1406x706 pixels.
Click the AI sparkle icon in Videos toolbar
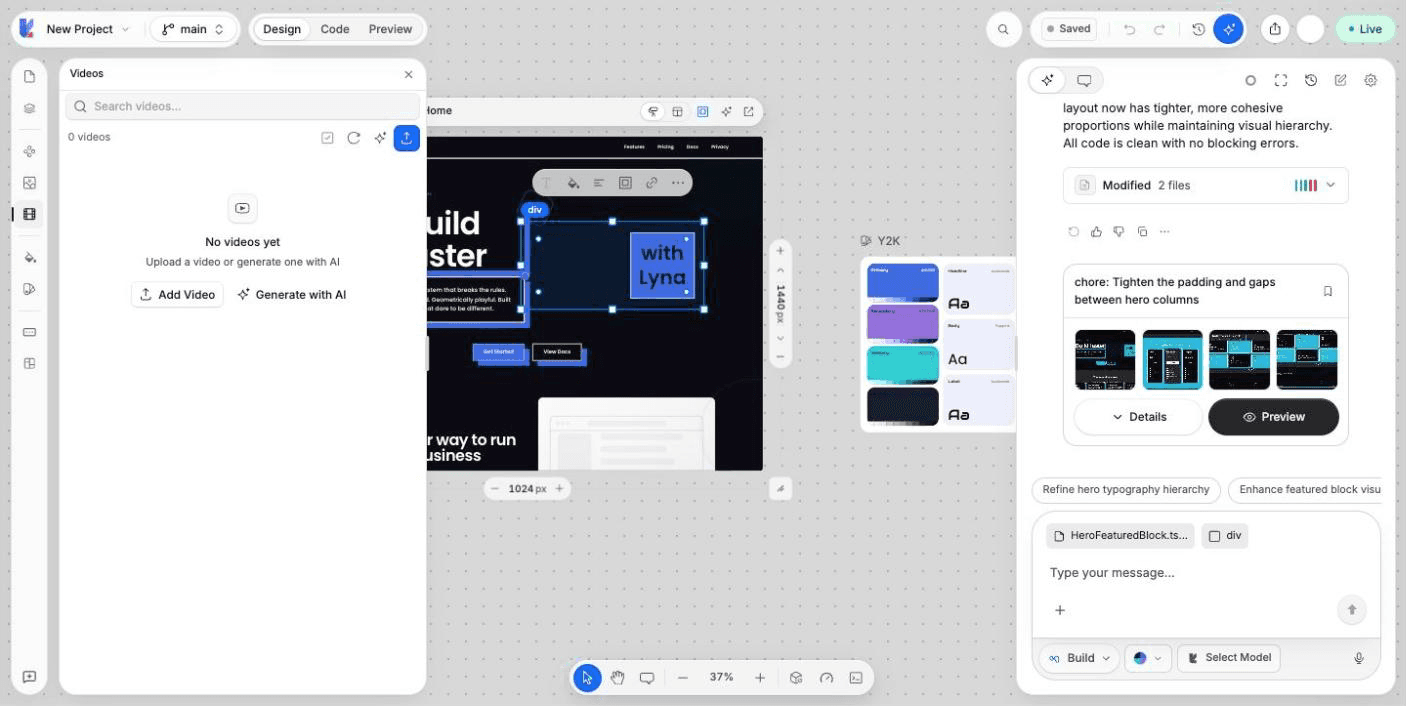pyautogui.click(x=380, y=138)
